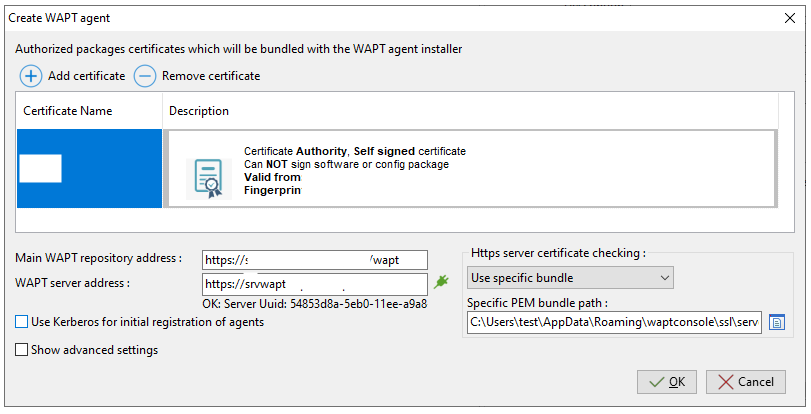811x414 pixels.
Task: Select the Specific PEM bundle path field
Action: click(x=614, y=321)
